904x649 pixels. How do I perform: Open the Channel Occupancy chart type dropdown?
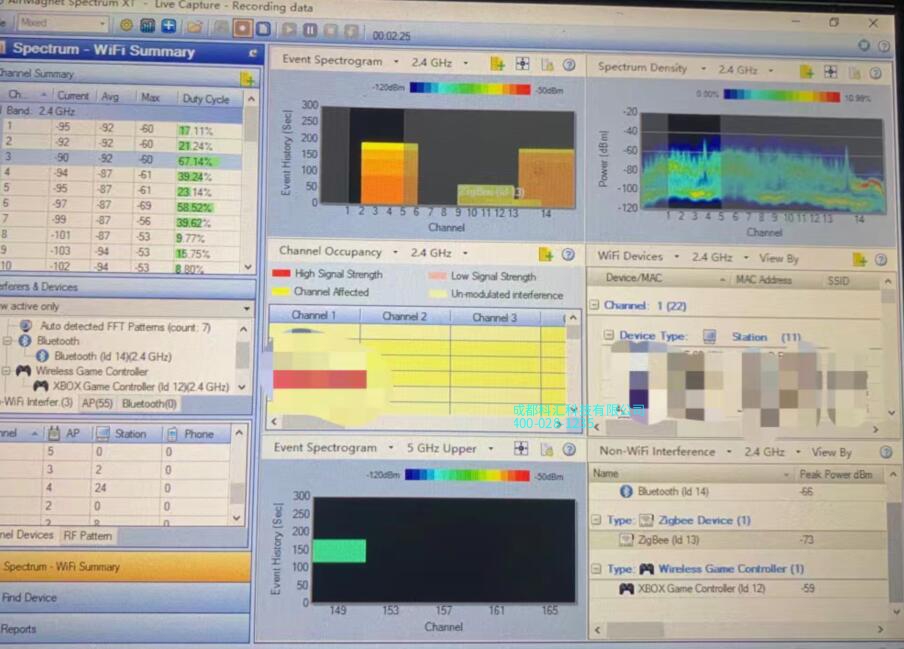395,252
